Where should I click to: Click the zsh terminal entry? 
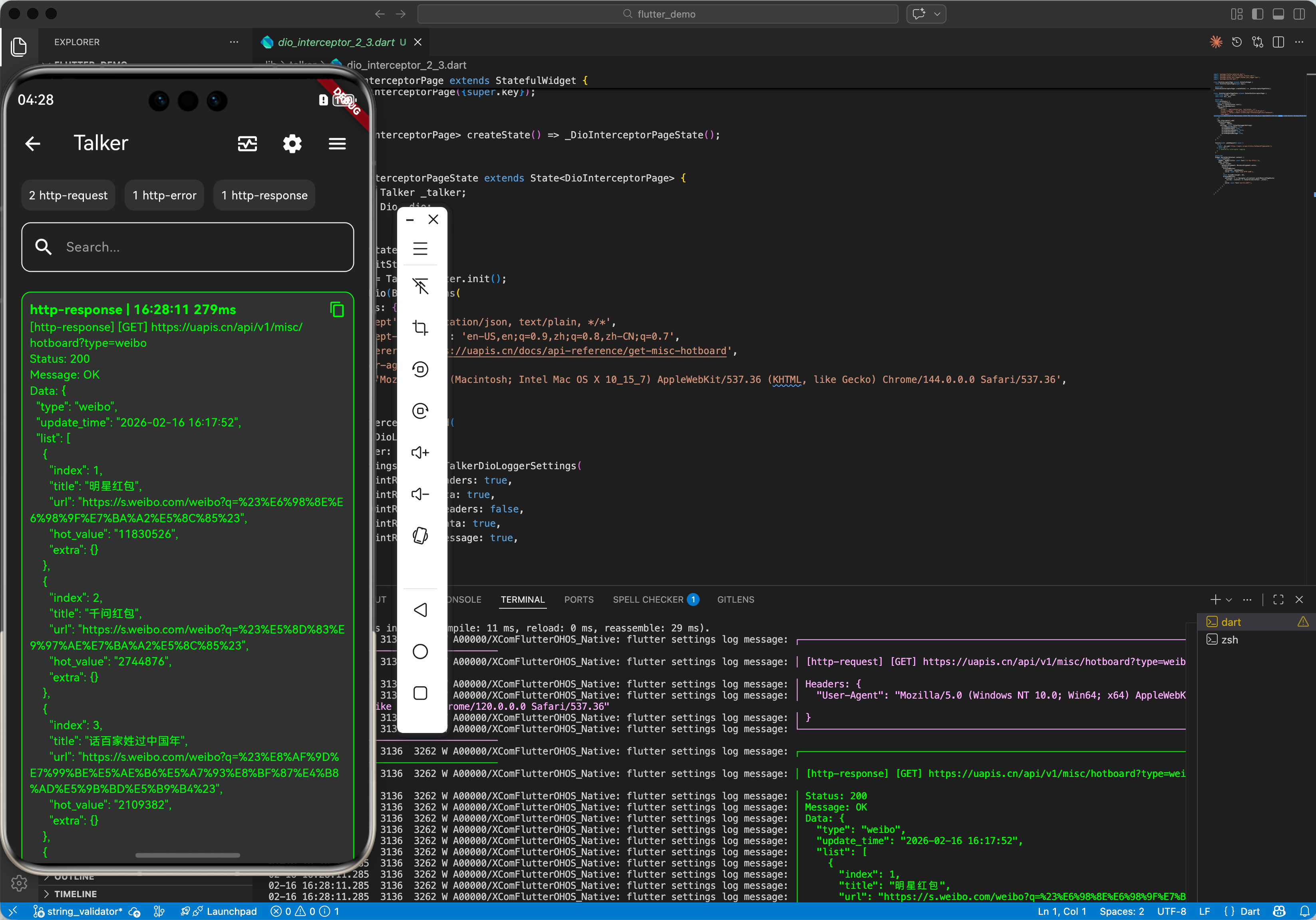click(x=1229, y=640)
